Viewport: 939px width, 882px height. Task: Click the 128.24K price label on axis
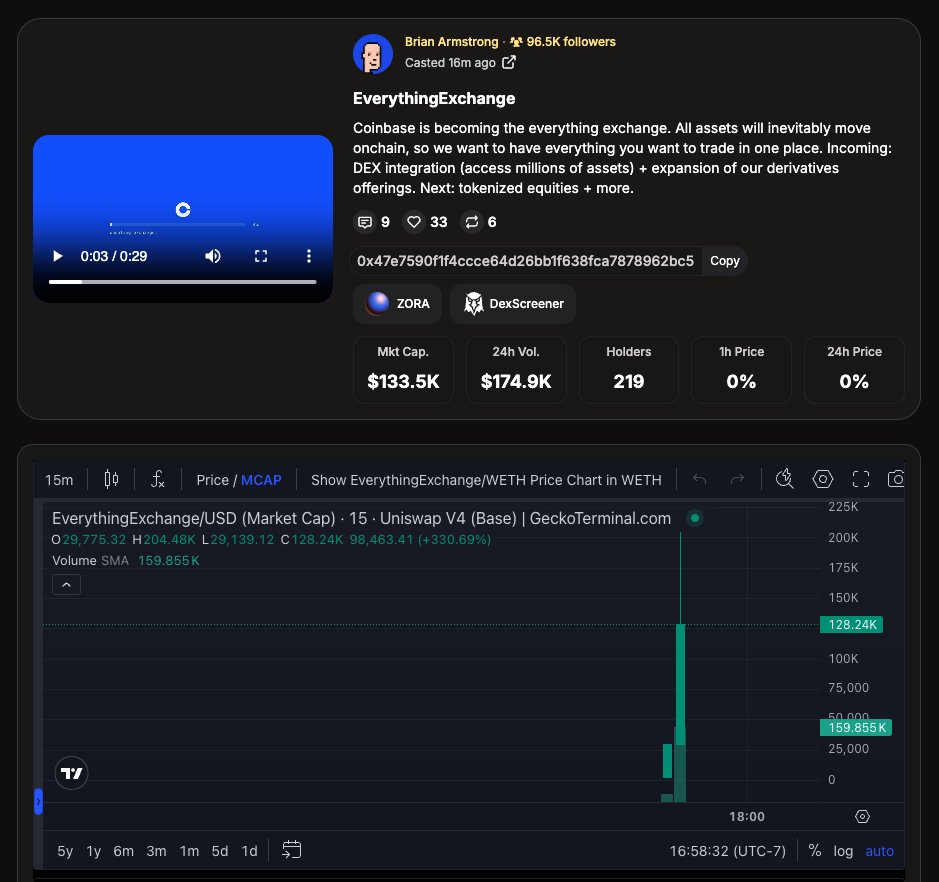(x=852, y=625)
